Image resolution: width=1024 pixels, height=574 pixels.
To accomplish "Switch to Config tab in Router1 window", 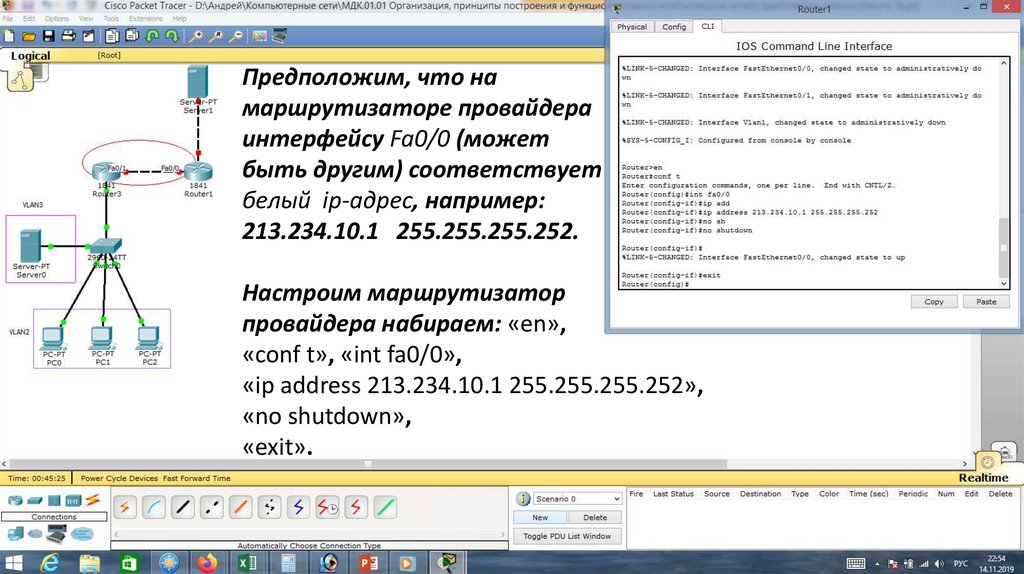I will click(673, 27).
